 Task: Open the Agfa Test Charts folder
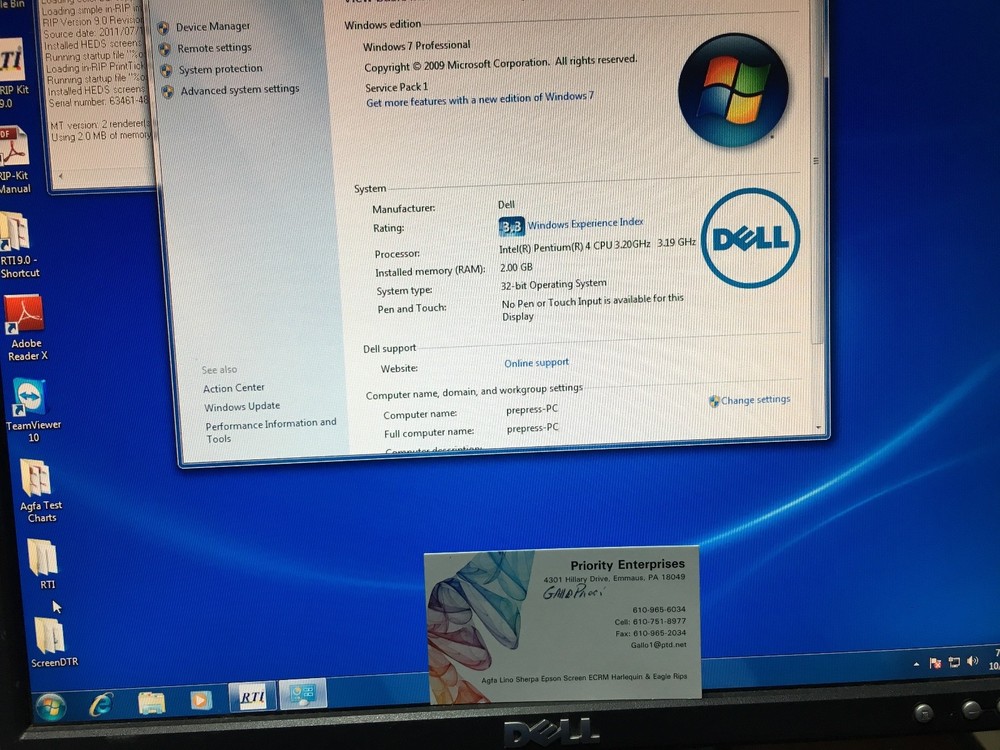37,479
